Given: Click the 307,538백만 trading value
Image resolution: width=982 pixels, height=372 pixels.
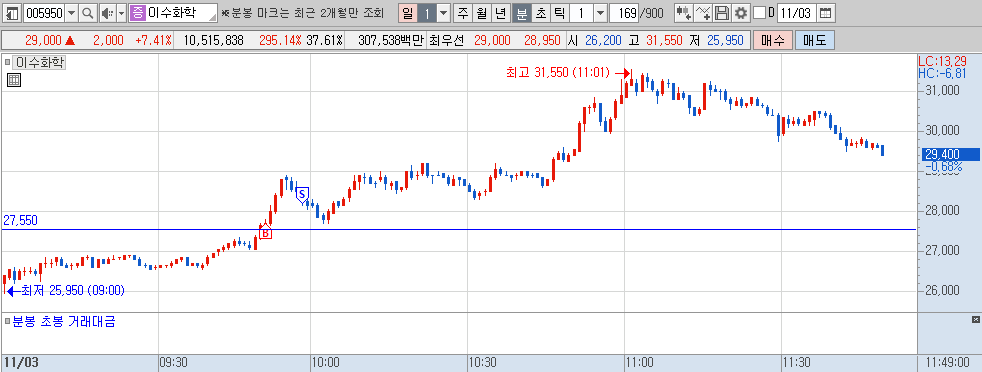Looking at the screenshot, I should pyautogui.click(x=391, y=41).
